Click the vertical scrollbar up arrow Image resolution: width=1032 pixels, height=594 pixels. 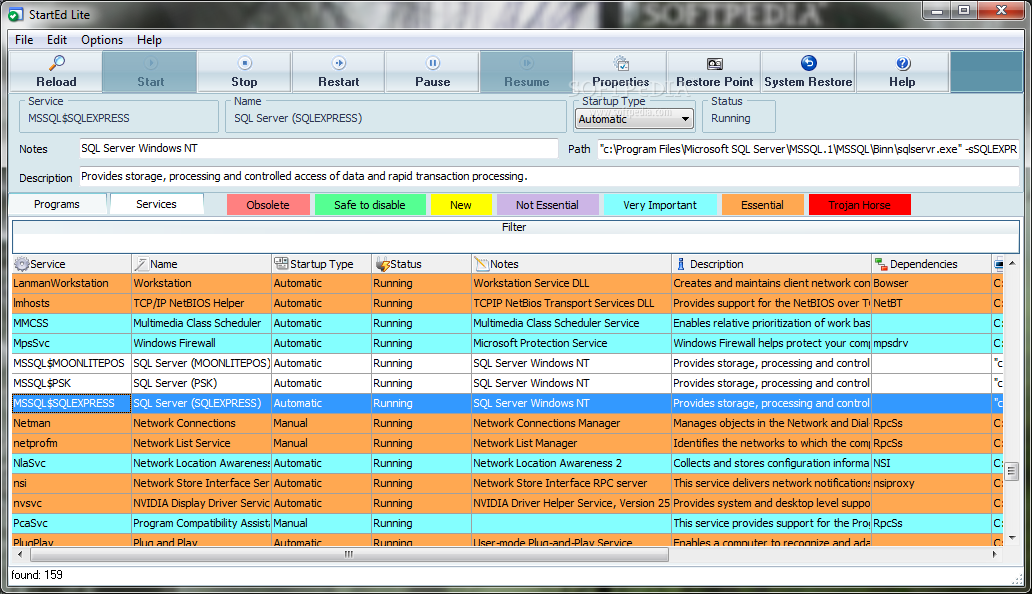point(1012,263)
